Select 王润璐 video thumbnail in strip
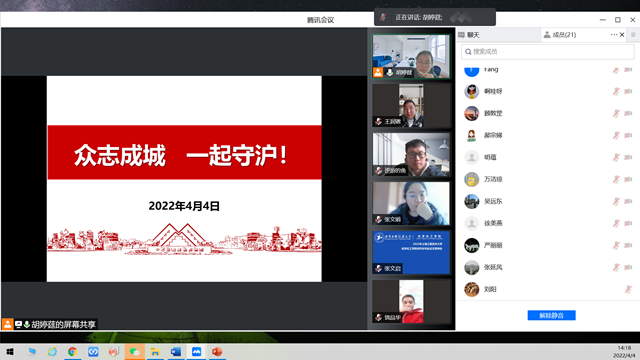This screenshot has width=640, height=360. click(x=411, y=105)
